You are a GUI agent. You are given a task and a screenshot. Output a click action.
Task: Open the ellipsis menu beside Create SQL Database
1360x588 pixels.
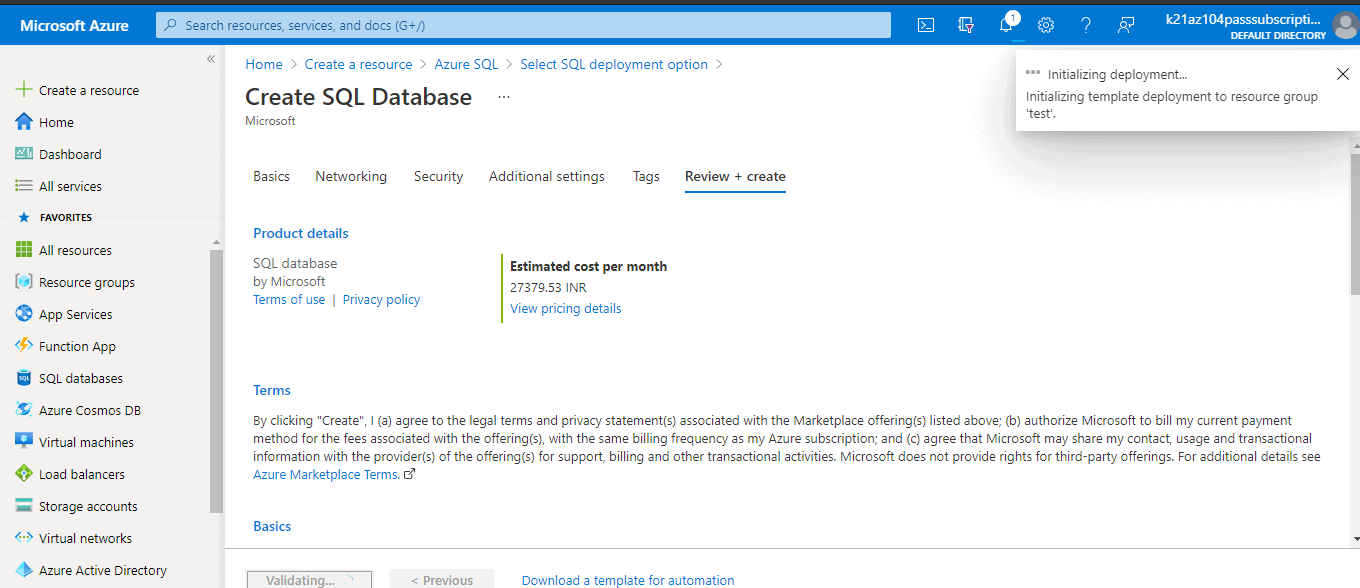(503, 96)
